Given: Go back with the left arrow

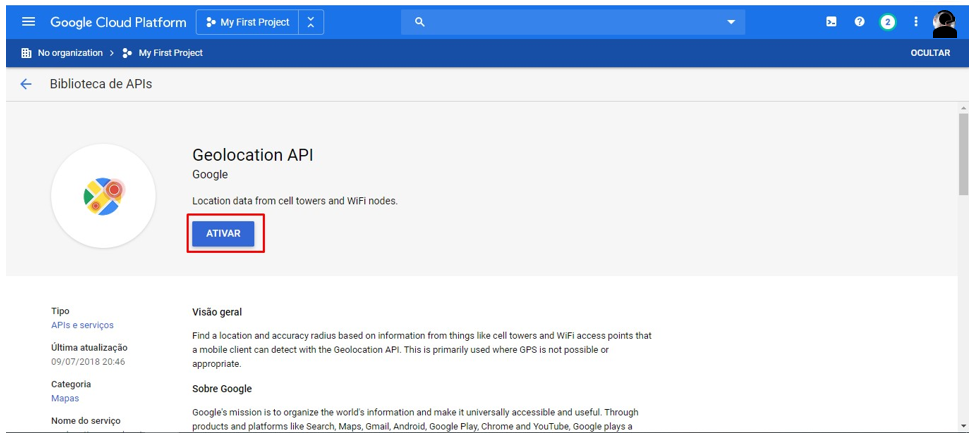Looking at the screenshot, I should (25, 84).
